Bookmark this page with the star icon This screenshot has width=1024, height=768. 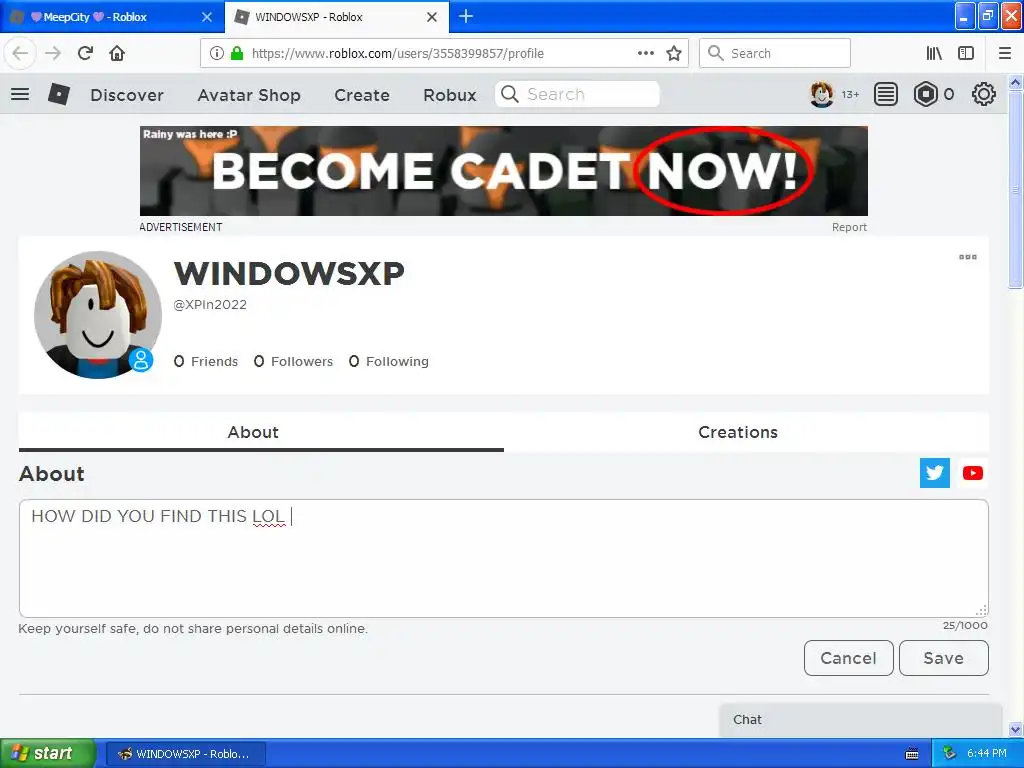674,53
